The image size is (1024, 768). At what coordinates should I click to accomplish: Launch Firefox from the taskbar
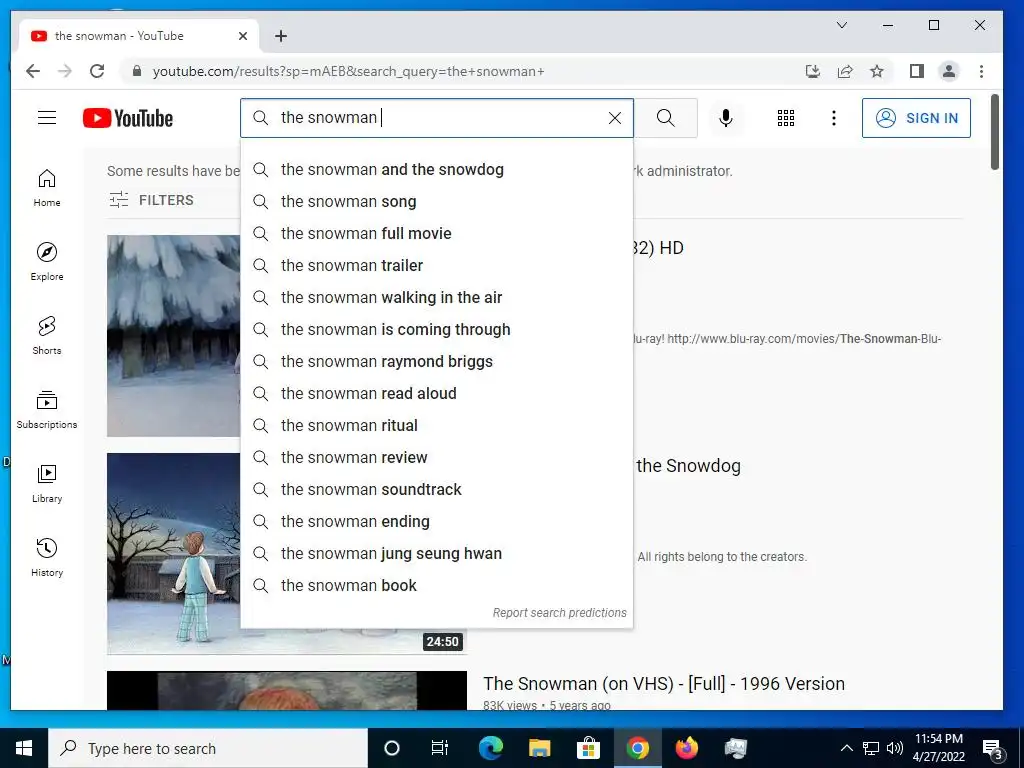(x=686, y=748)
